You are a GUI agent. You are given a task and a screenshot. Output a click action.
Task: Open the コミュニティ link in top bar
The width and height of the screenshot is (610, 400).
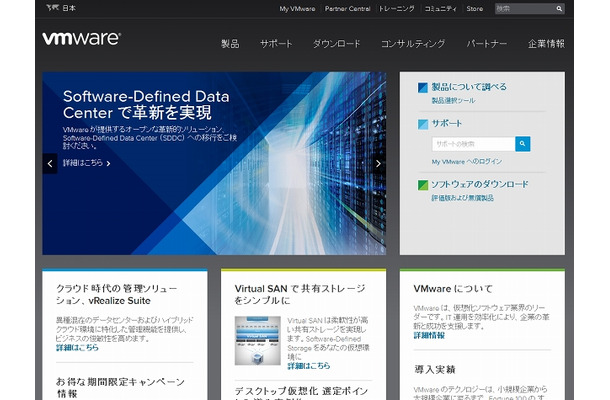(440, 9)
